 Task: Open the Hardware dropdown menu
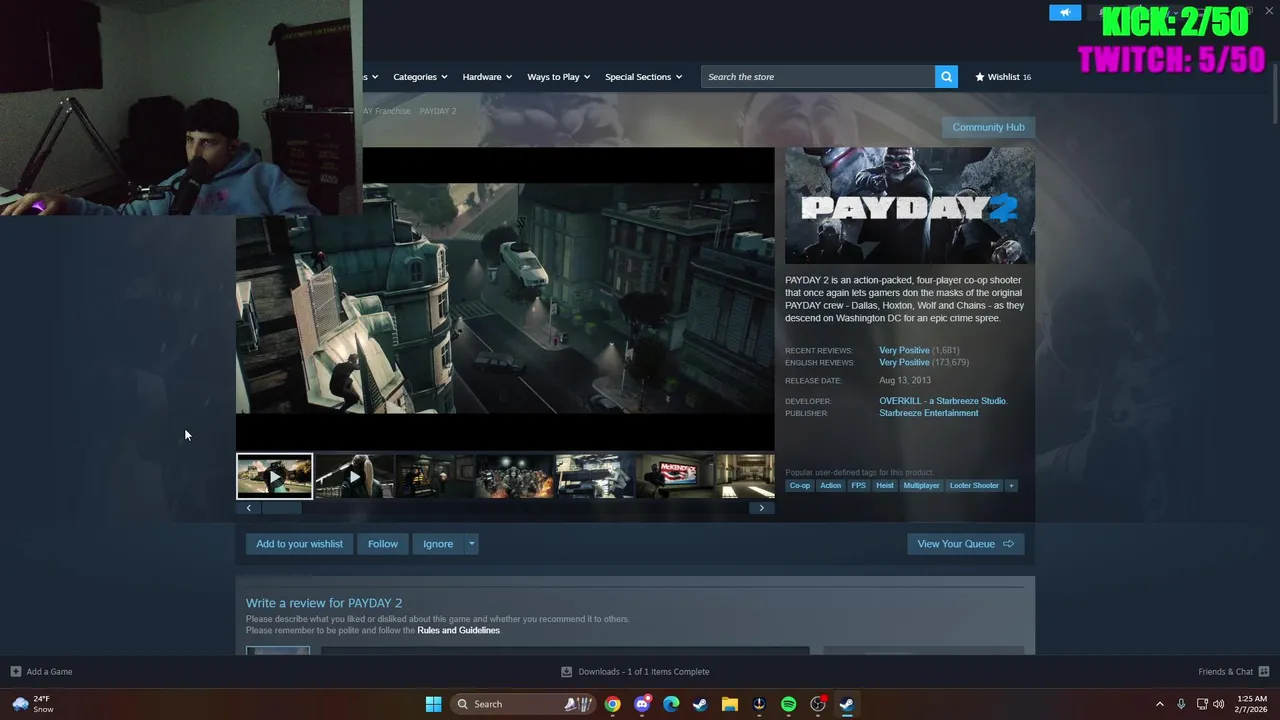[487, 77]
